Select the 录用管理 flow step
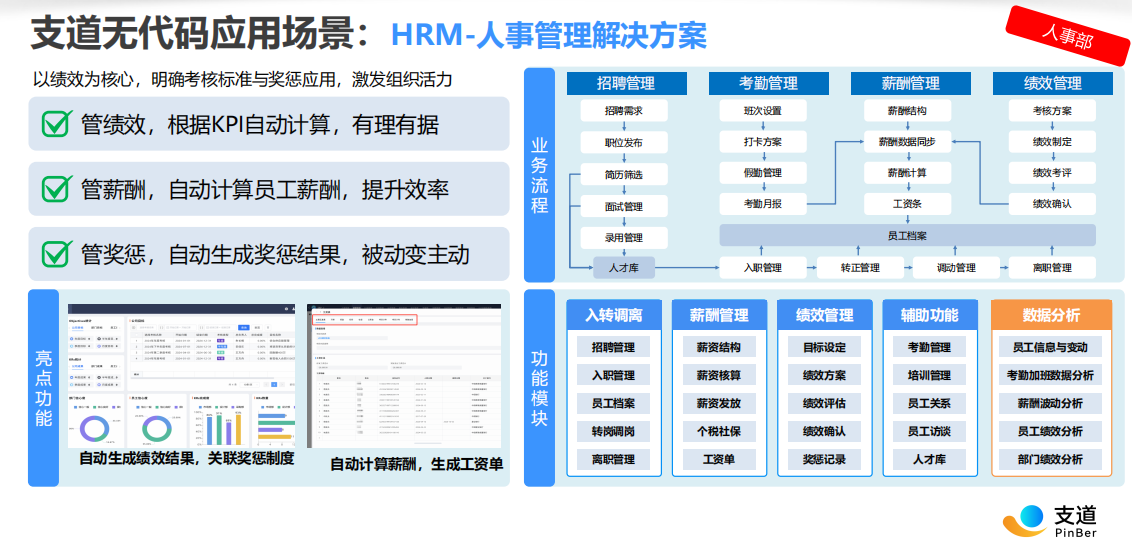The image size is (1132, 556). (624, 238)
